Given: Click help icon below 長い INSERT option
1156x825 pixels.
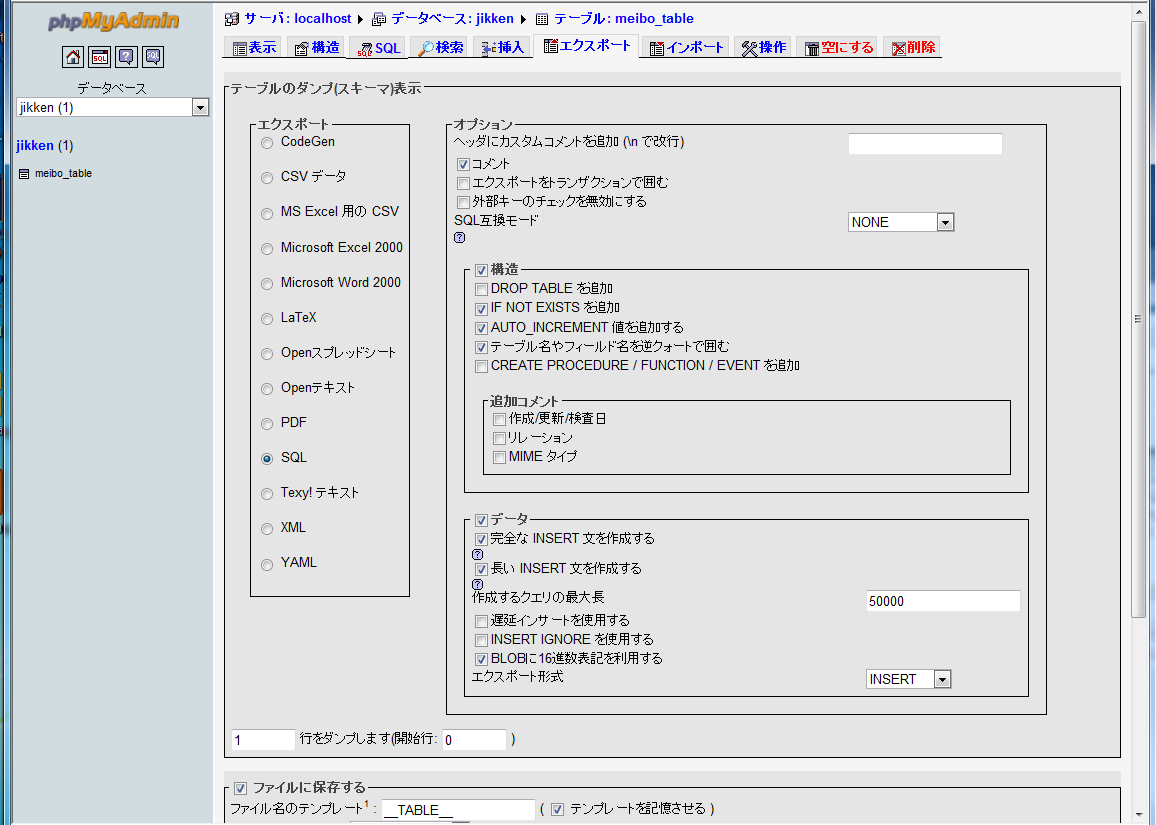Looking at the screenshot, I should pos(477,584).
